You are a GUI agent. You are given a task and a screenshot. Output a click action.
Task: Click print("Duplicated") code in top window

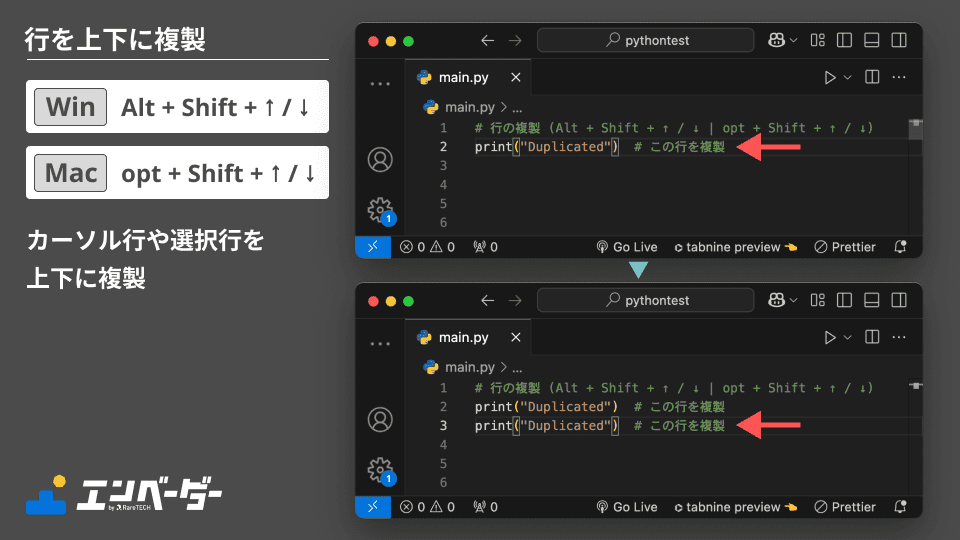click(x=547, y=147)
